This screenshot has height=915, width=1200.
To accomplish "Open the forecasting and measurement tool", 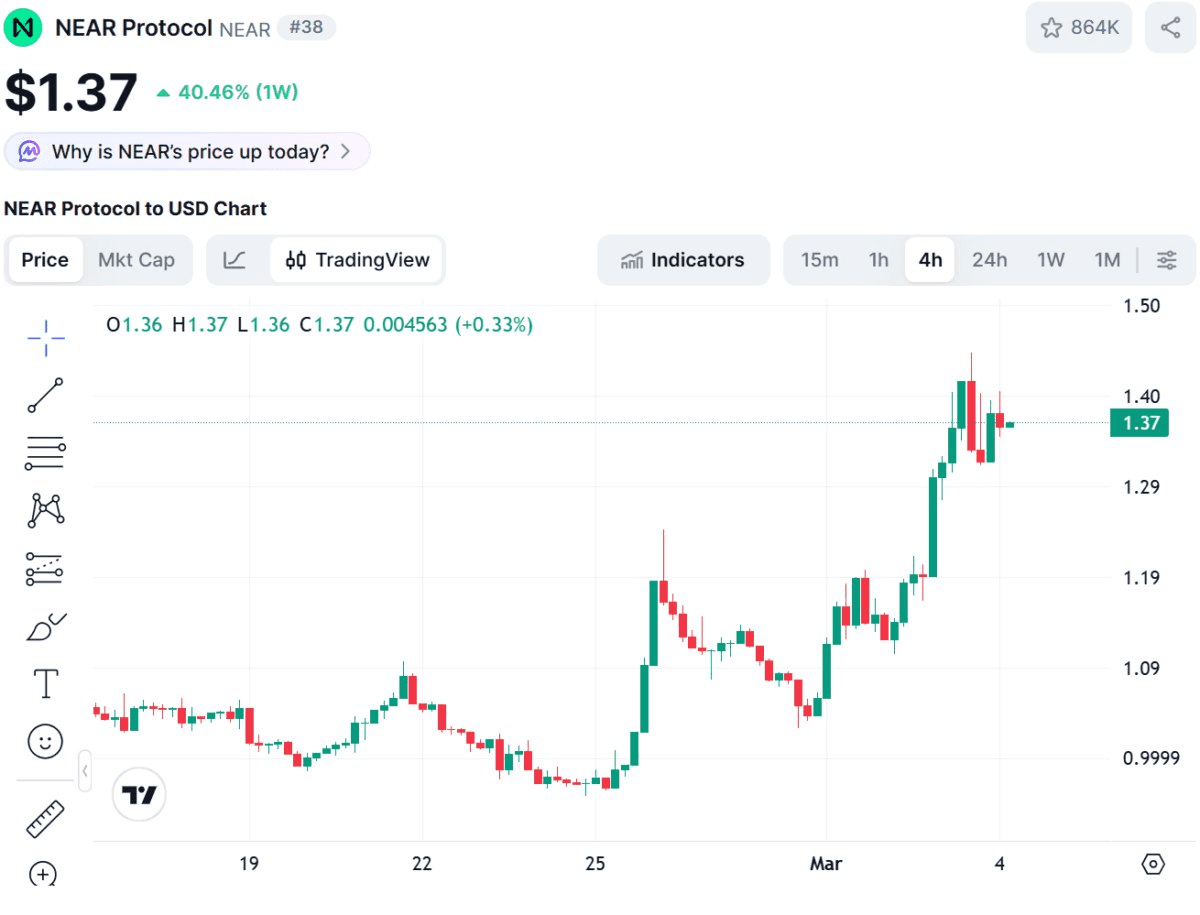I will click(x=45, y=569).
